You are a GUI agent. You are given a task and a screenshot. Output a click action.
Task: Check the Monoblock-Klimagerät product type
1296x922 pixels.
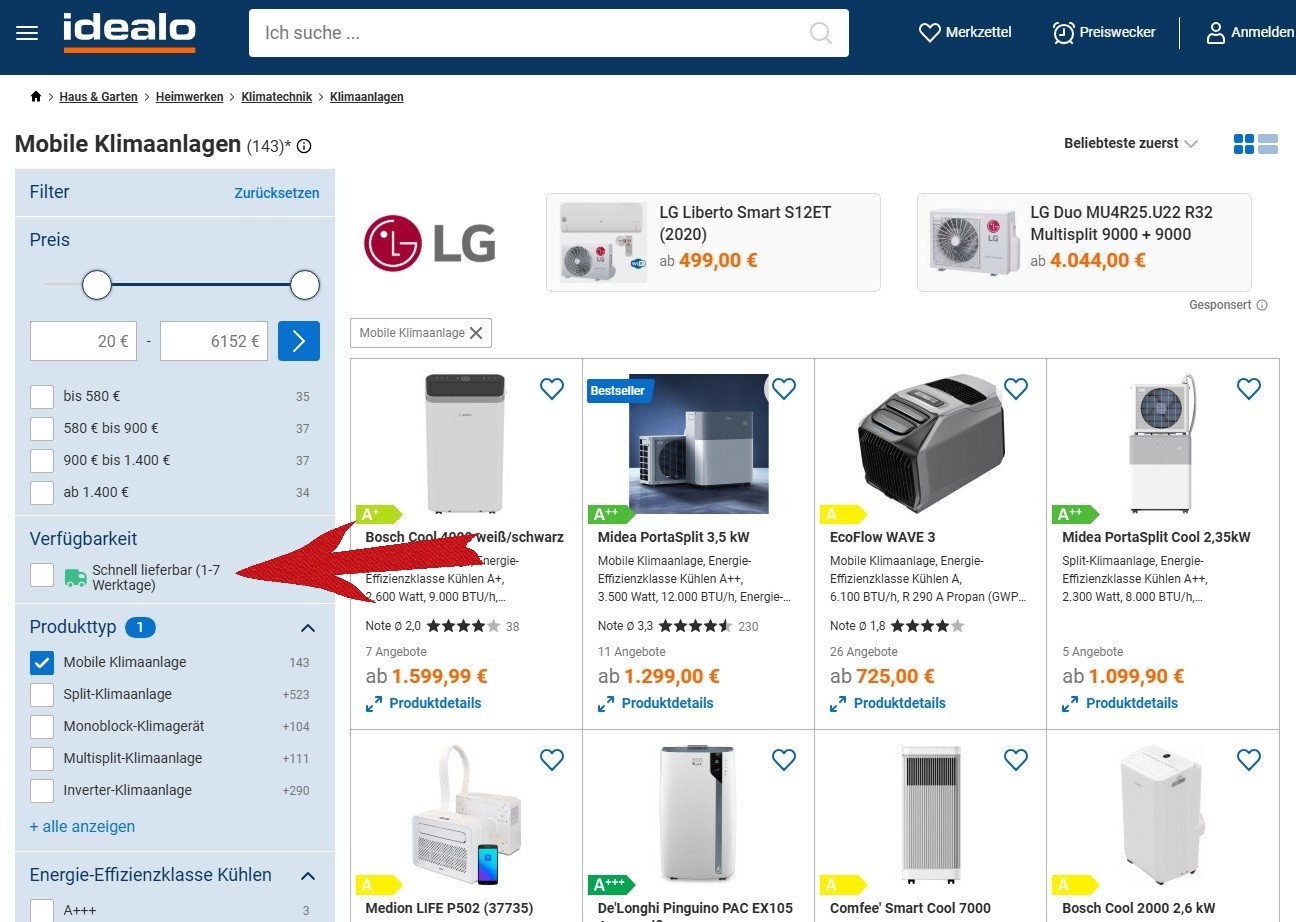tap(42, 726)
